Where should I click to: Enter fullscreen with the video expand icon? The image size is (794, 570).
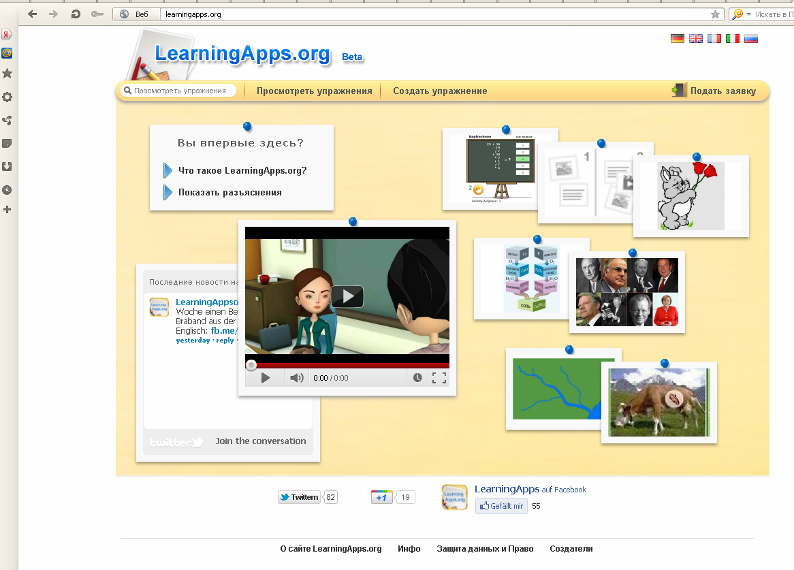(x=439, y=378)
